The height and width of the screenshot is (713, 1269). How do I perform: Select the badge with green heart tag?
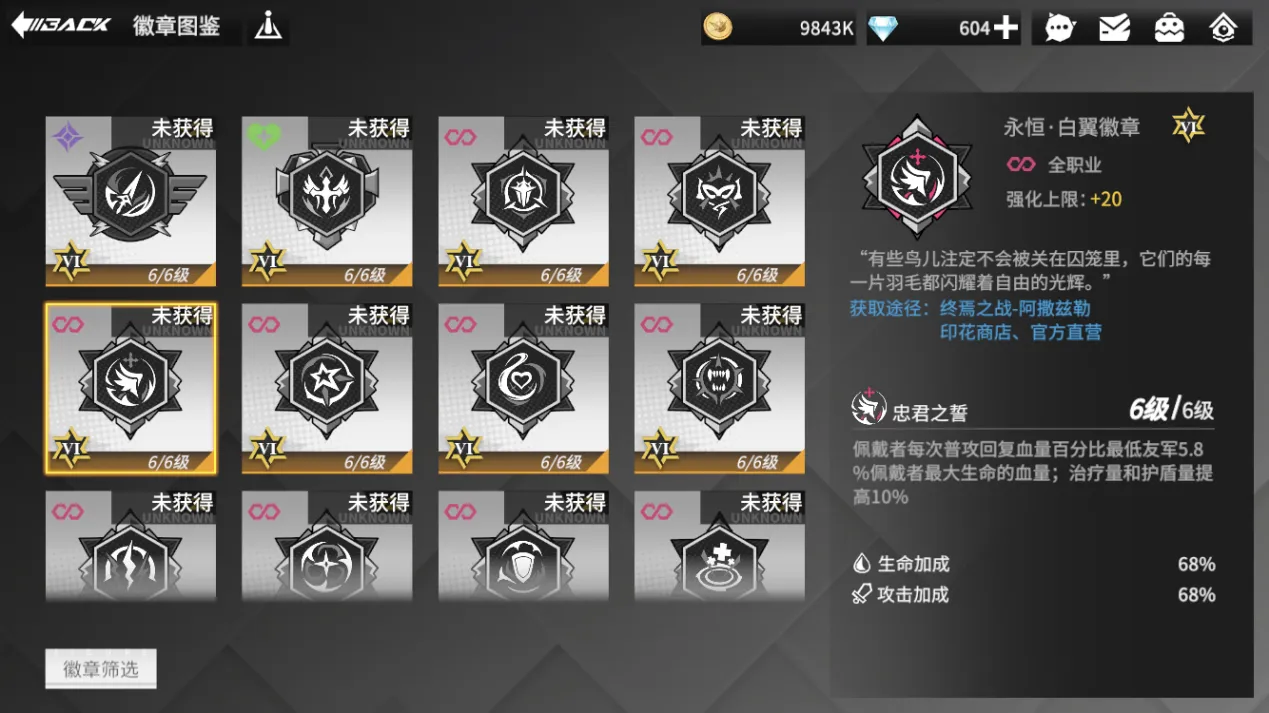coord(327,201)
